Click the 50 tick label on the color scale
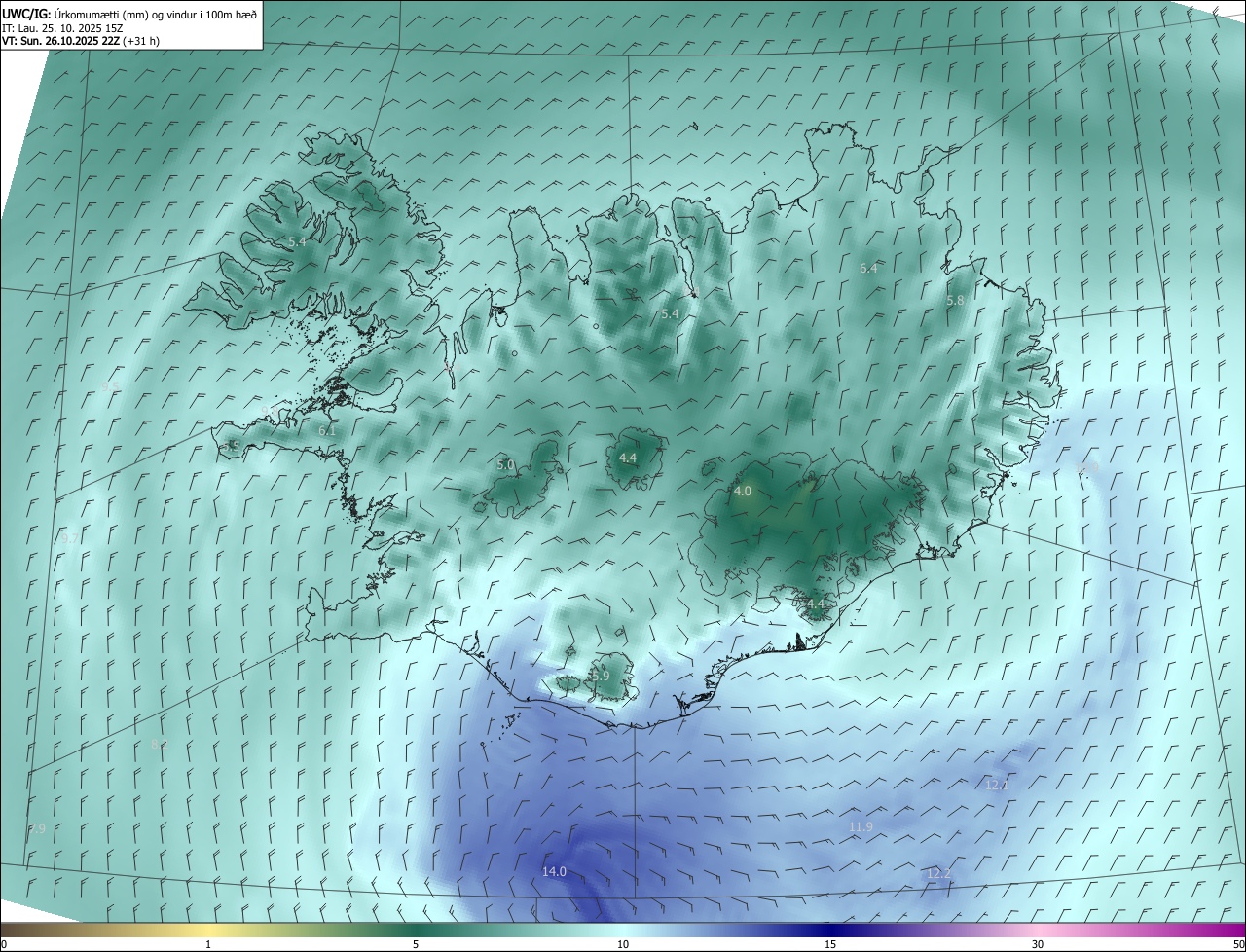Image resolution: width=1246 pixels, height=952 pixels. point(1238,944)
